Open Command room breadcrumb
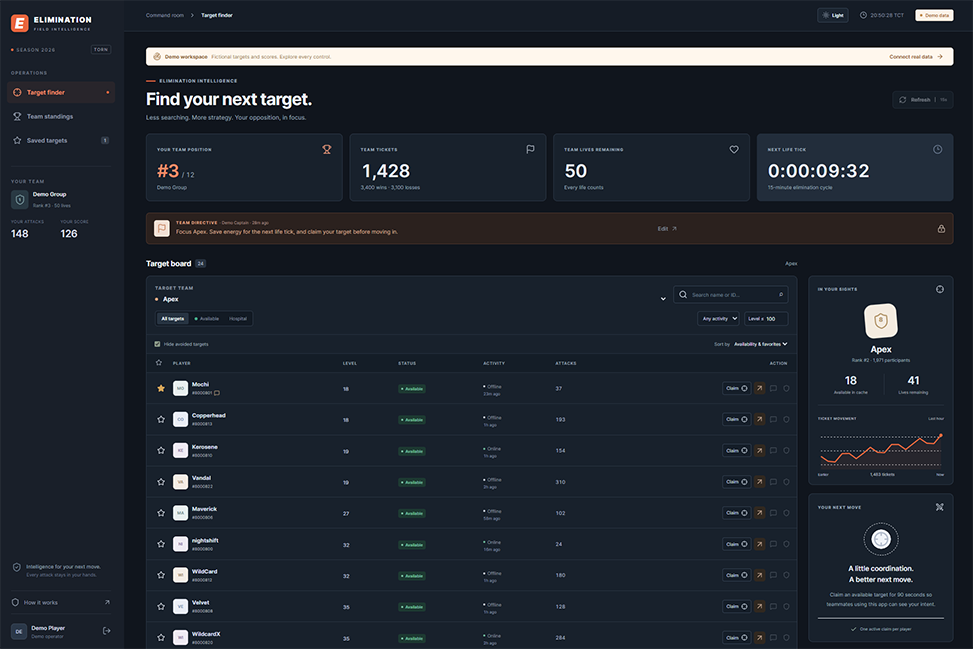973x649 pixels. coord(164,15)
